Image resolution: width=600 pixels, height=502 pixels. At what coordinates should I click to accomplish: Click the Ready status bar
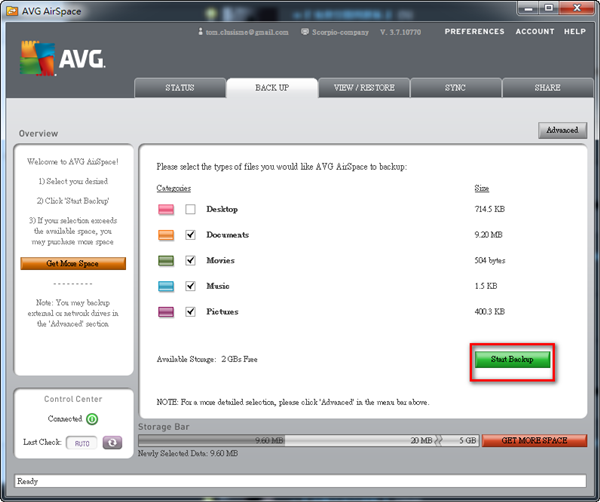pos(300,481)
